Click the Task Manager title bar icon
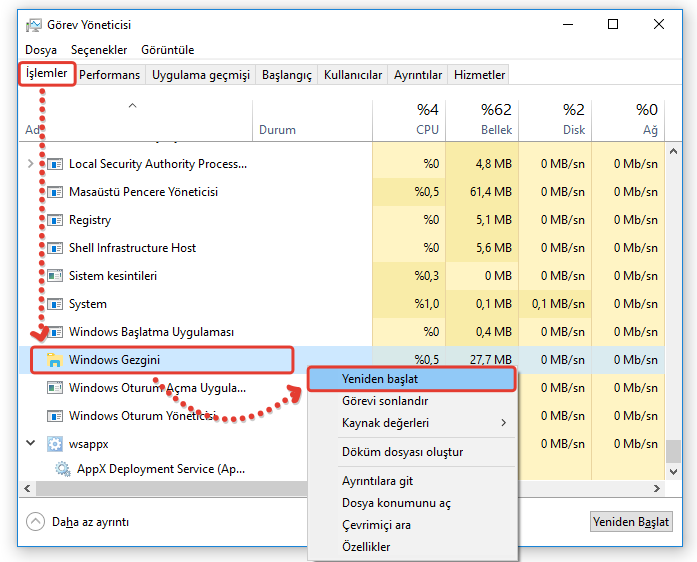This screenshot has height=562, width=697. point(33,25)
